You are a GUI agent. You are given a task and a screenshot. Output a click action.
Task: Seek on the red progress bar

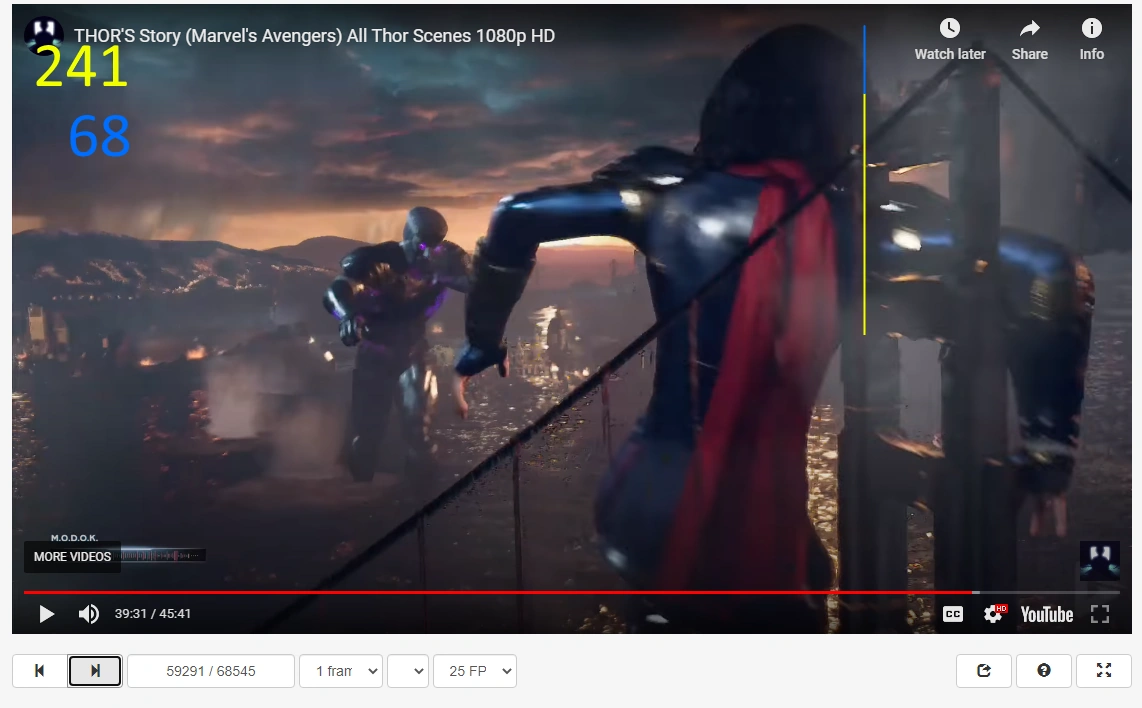(x=571, y=592)
